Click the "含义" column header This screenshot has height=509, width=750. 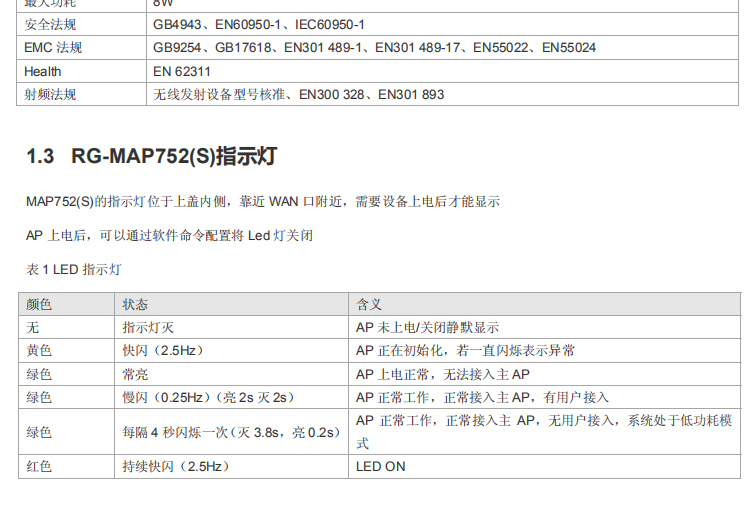(544, 304)
